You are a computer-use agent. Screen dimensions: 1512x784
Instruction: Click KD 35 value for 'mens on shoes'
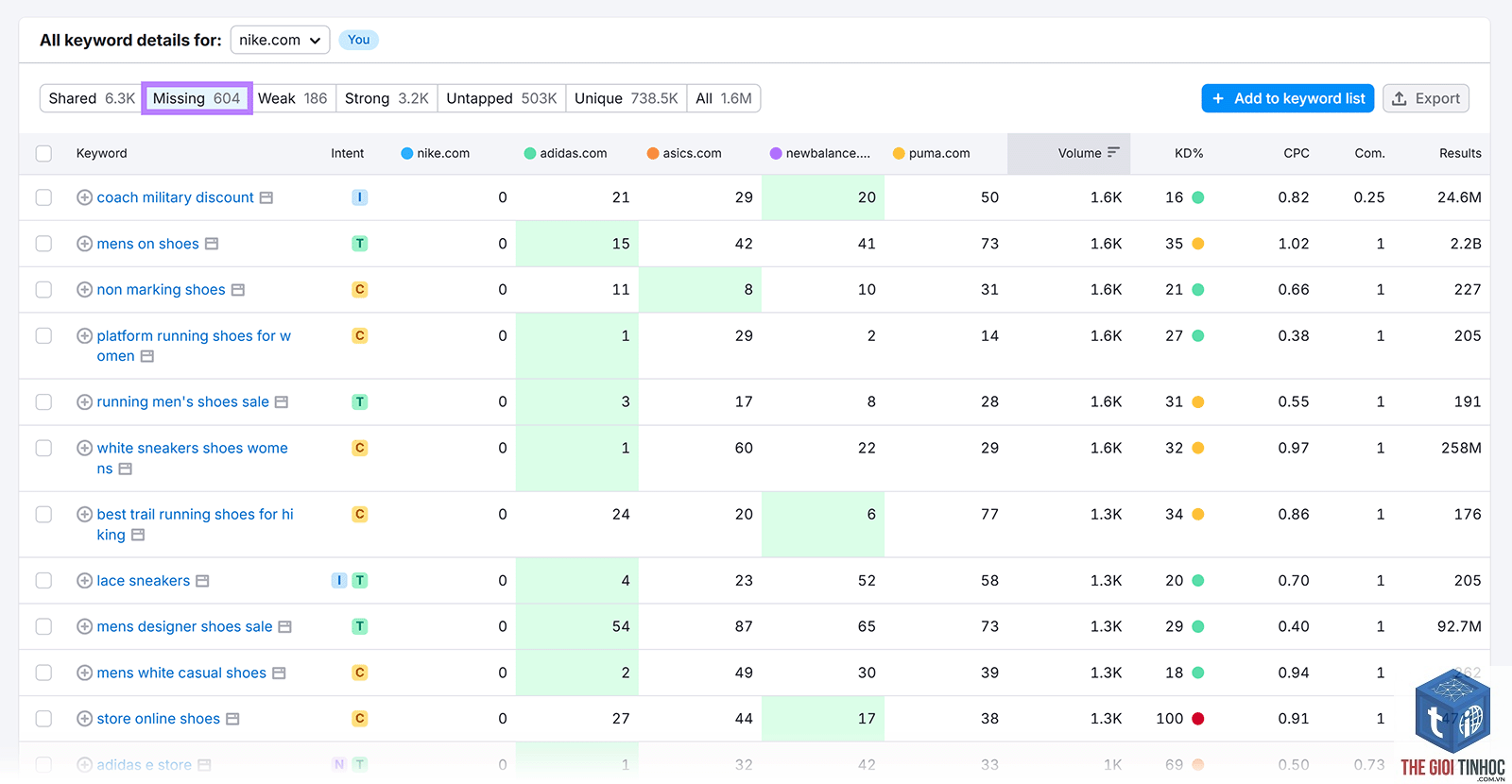pos(1174,244)
